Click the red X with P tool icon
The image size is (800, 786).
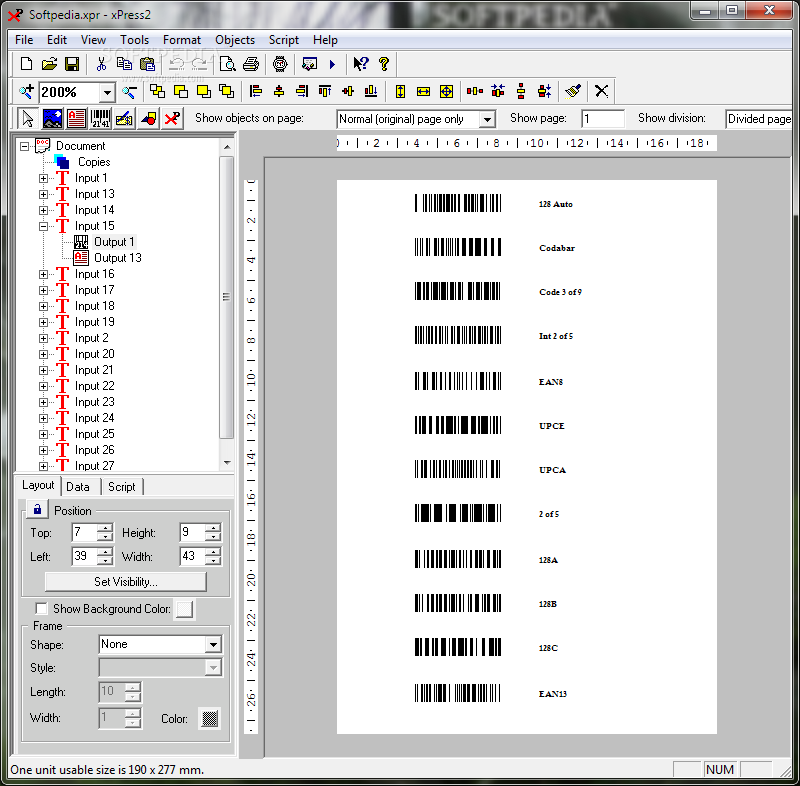[172, 119]
